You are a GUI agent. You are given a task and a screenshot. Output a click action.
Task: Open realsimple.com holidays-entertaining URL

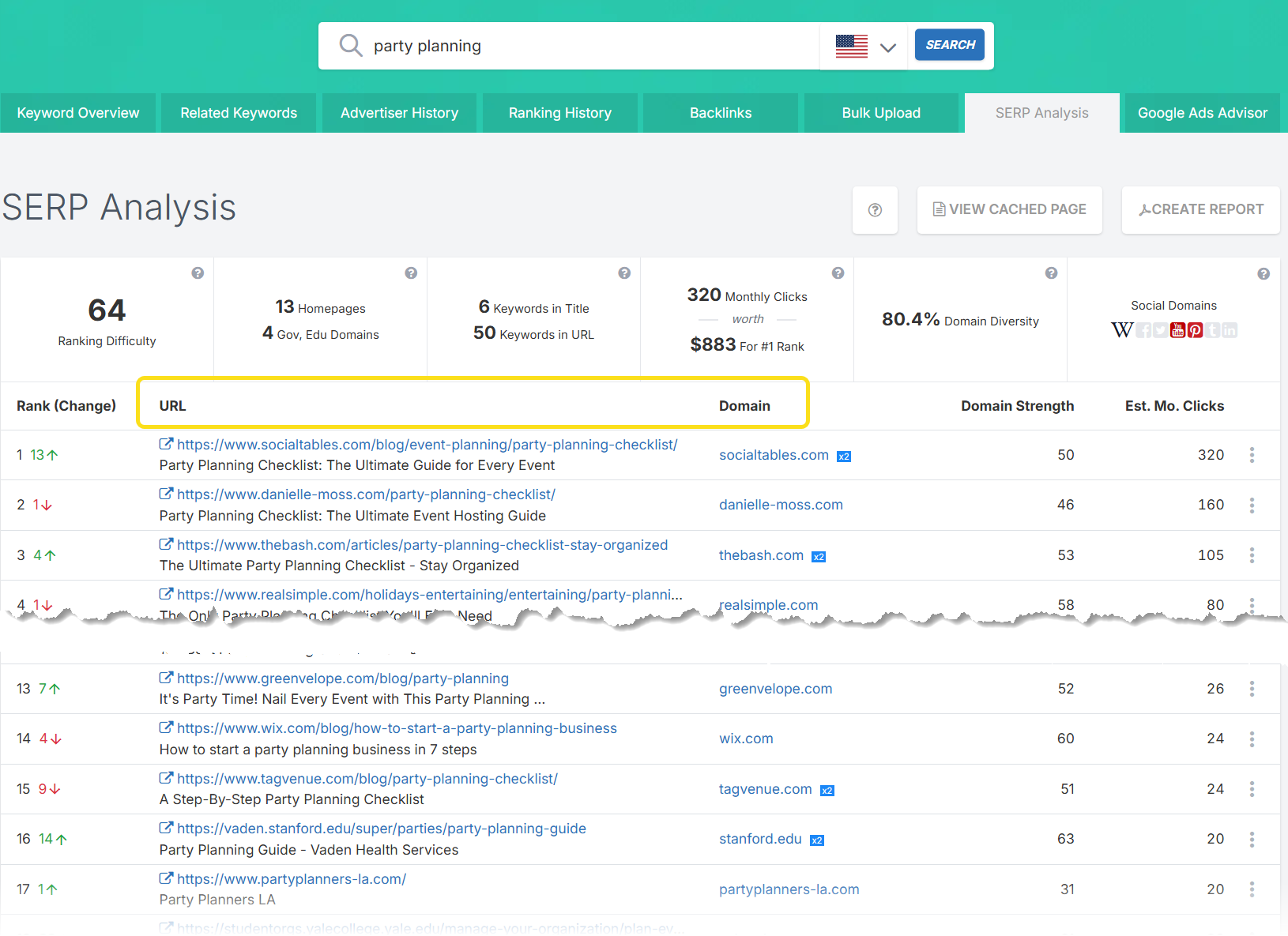(x=429, y=595)
